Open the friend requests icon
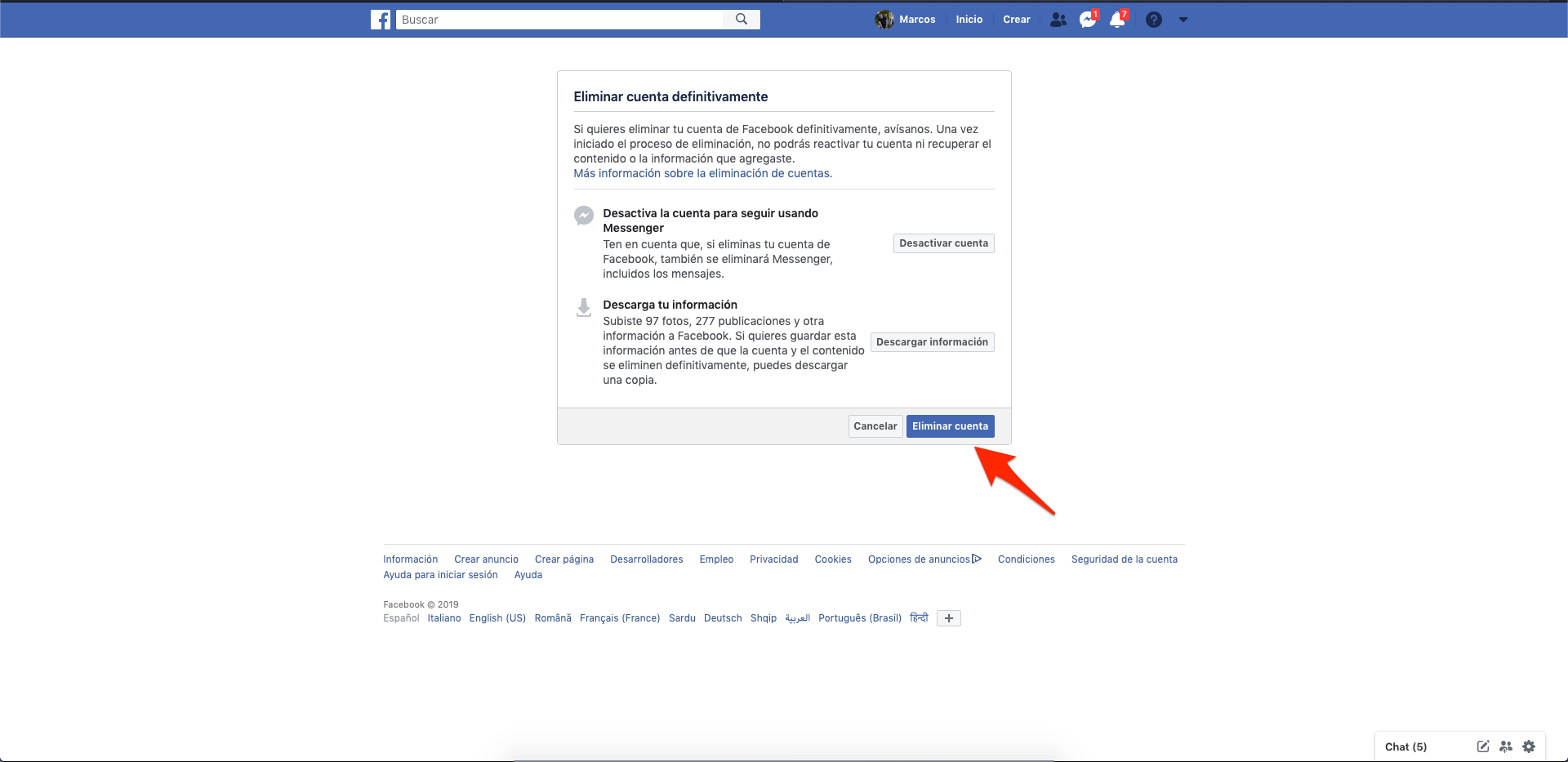Viewport: 1568px width, 762px height. pyautogui.click(x=1058, y=20)
